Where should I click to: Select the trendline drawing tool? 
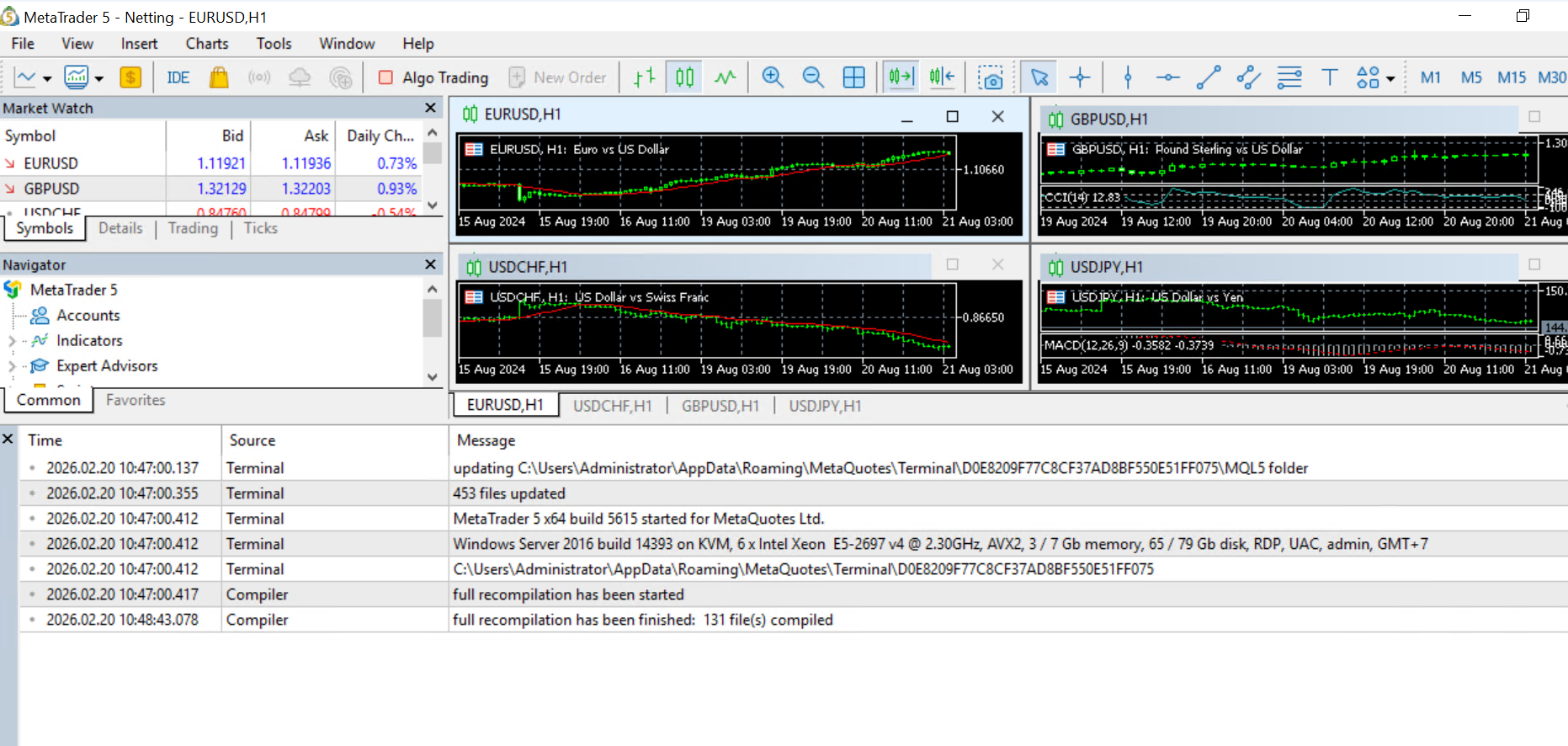[1208, 77]
